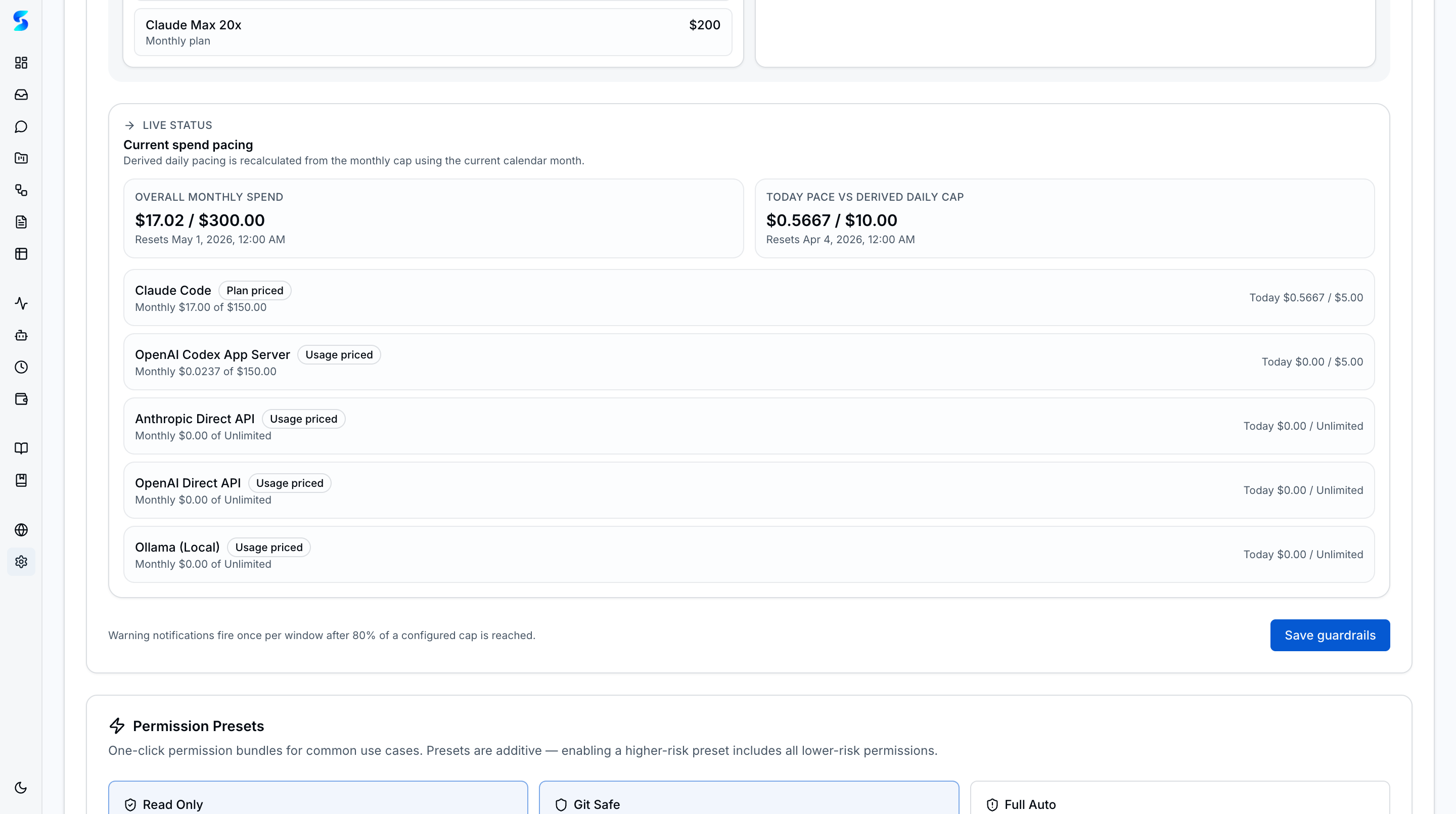
Task: Click the Plan priced badge on Claude Code
Action: click(255, 290)
